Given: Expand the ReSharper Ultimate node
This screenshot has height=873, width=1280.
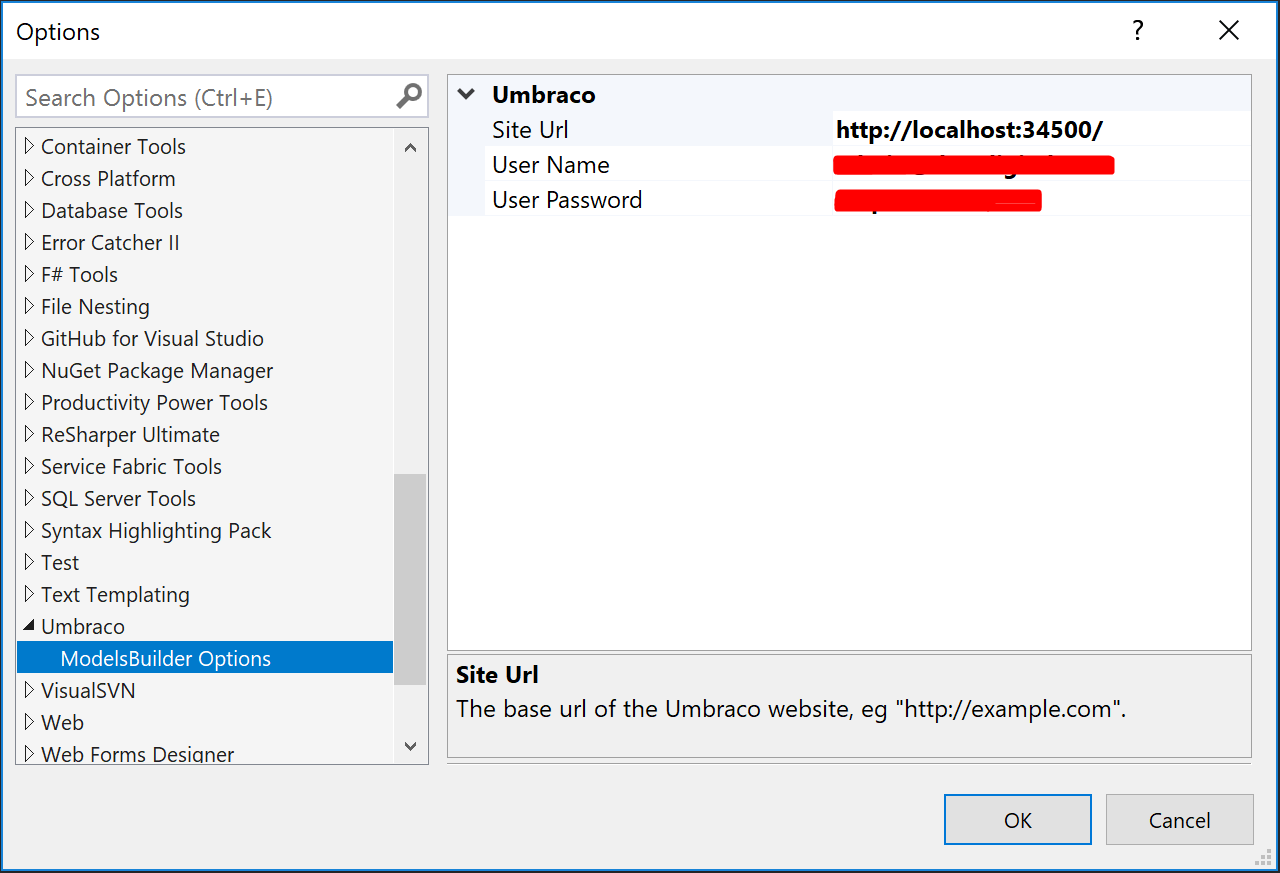Looking at the screenshot, I should (29, 434).
